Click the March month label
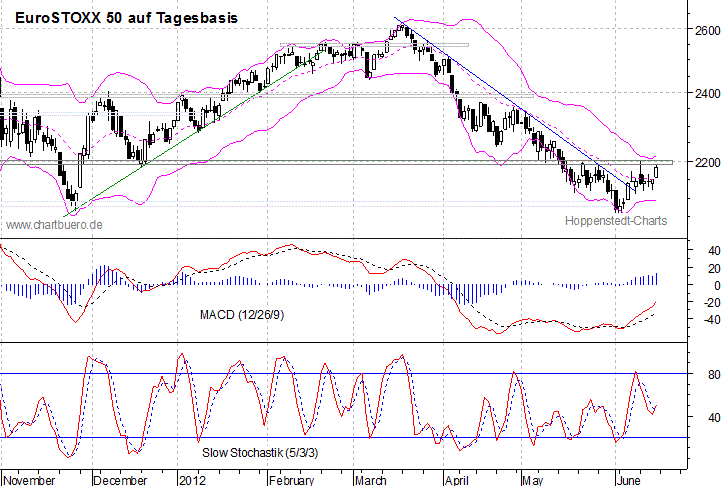Image resolution: width=723 pixels, height=486 pixels. pyautogui.click(x=371, y=480)
